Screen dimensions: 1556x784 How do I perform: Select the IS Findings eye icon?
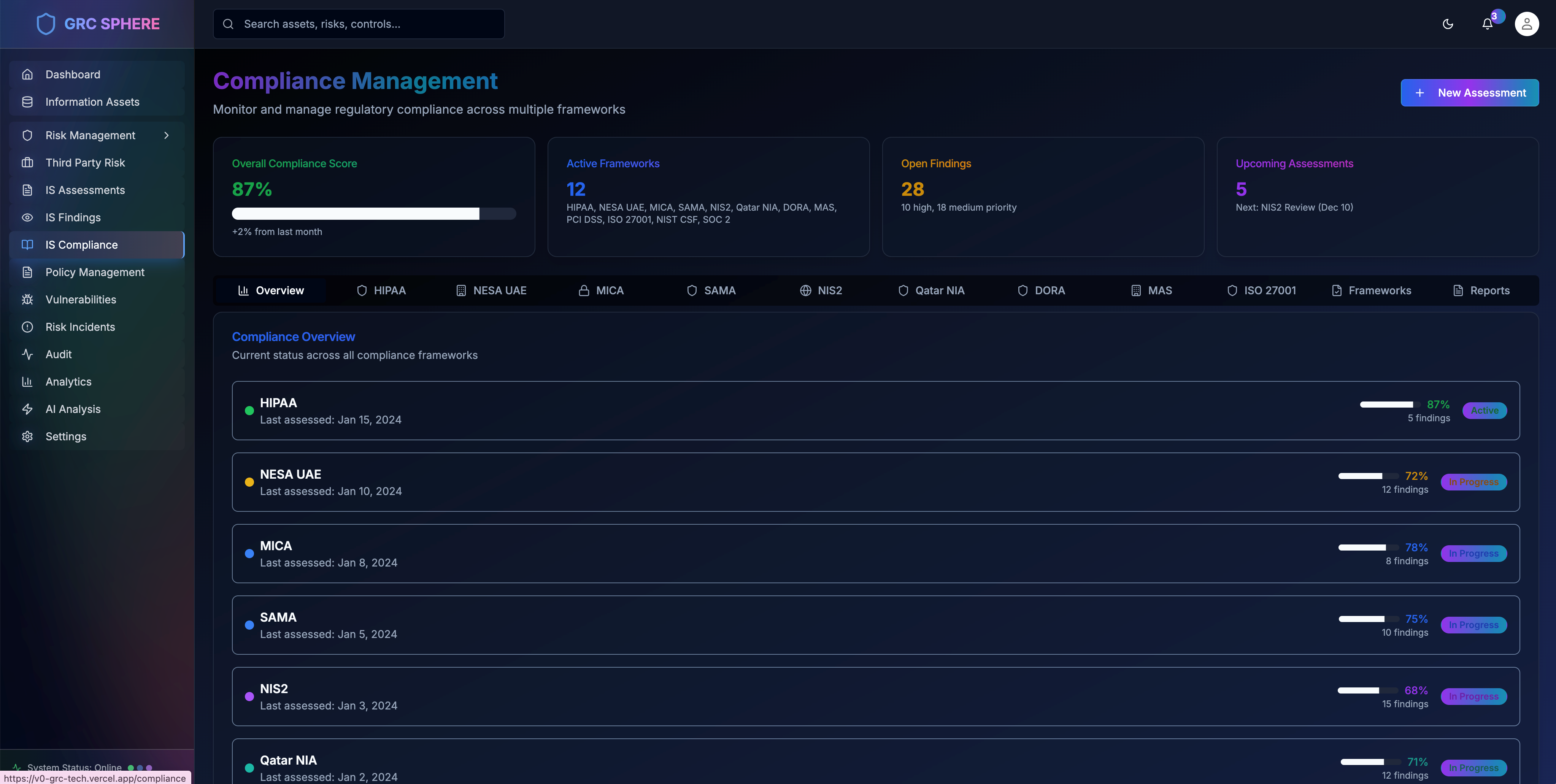pyautogui.click(x=27, y=217)
